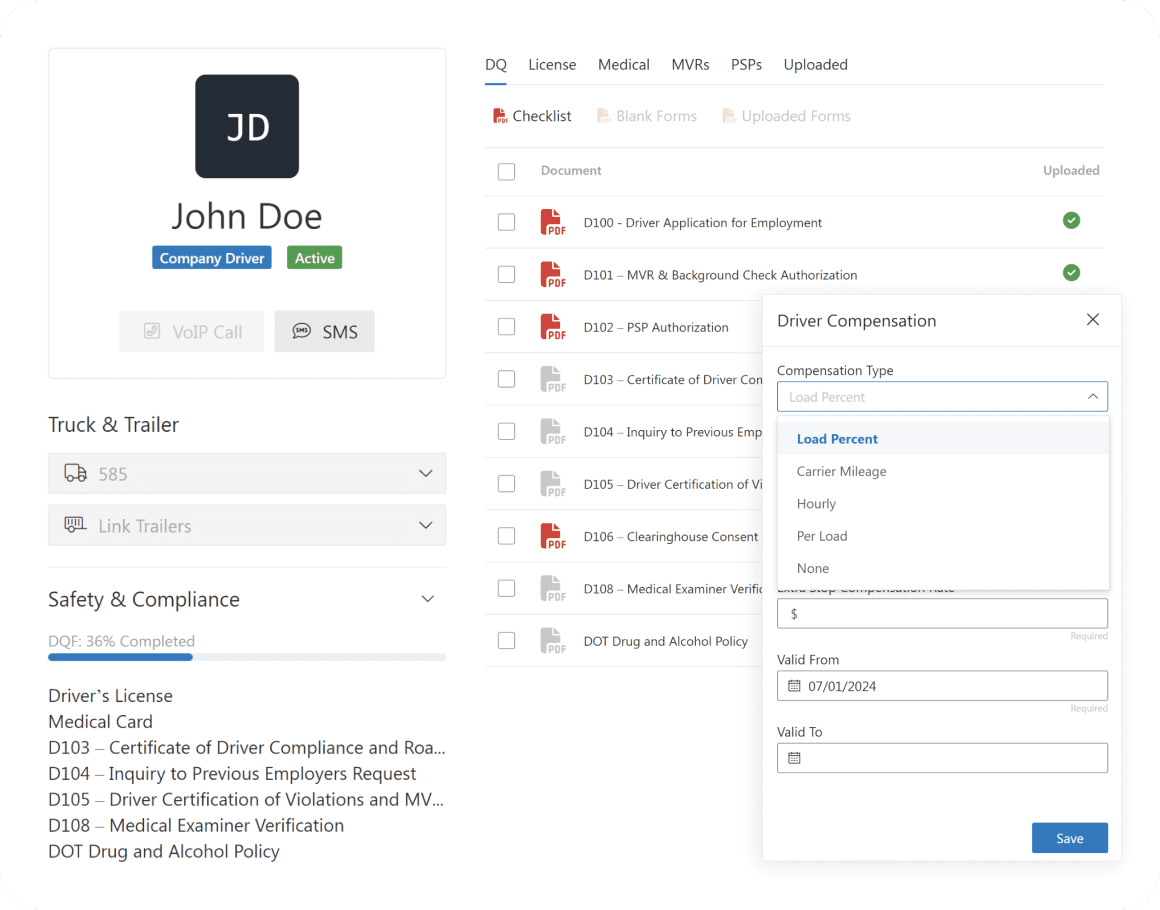The width and height of the screenshot is (1160, 910).
Task: Open D104 Inquiry to Previous Employers Request
Action: (x=232, y=773)
